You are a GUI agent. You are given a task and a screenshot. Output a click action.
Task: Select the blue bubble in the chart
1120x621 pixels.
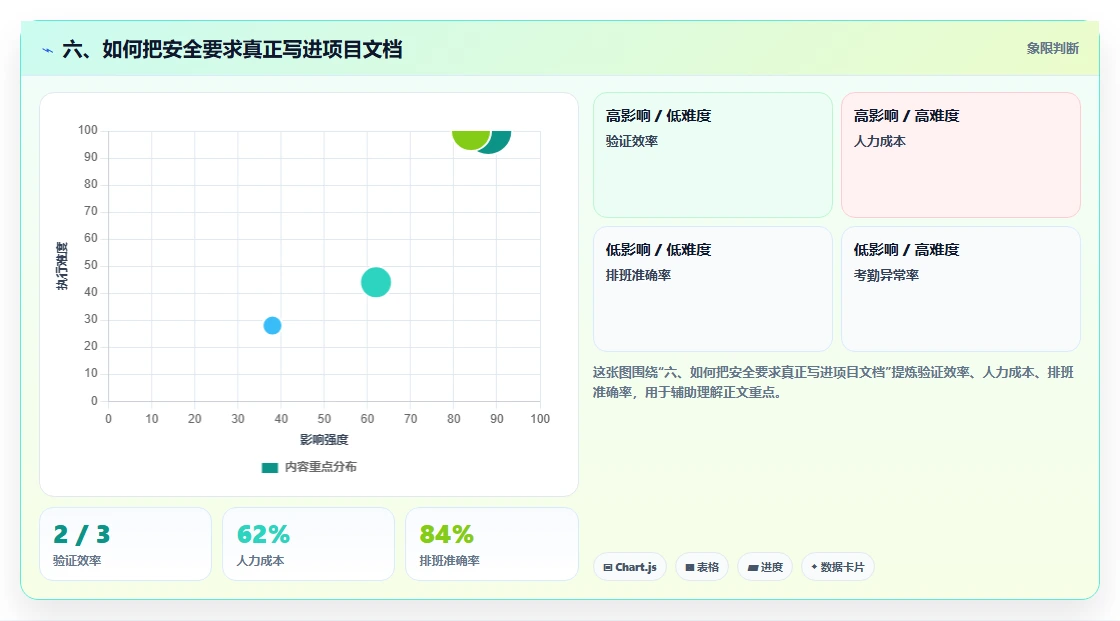(272, 326)
